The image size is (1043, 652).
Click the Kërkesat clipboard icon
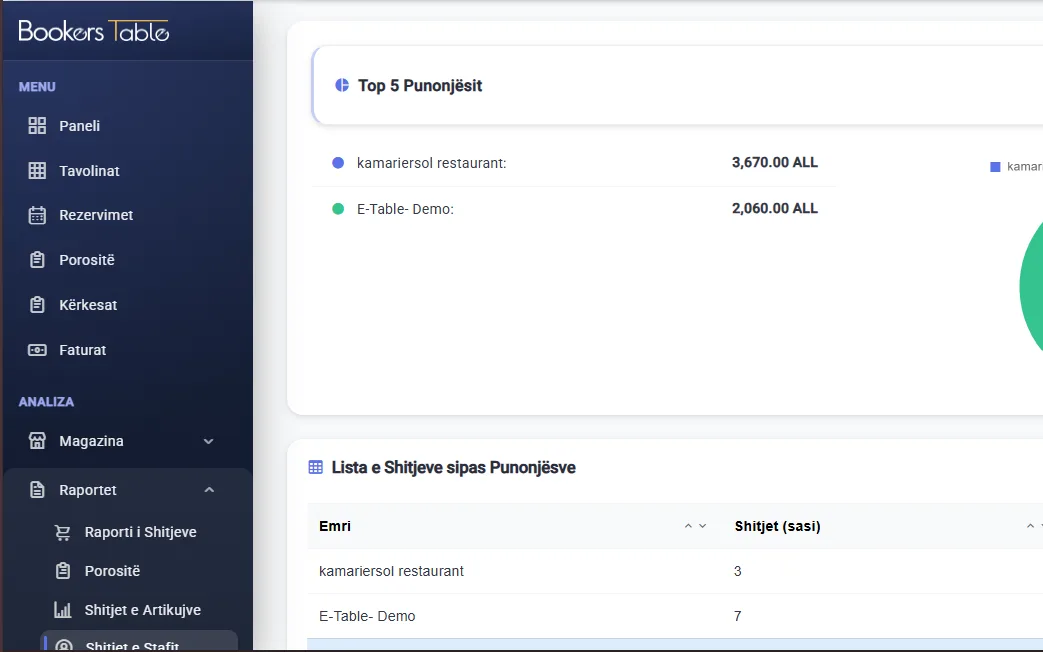click(37, 305)
